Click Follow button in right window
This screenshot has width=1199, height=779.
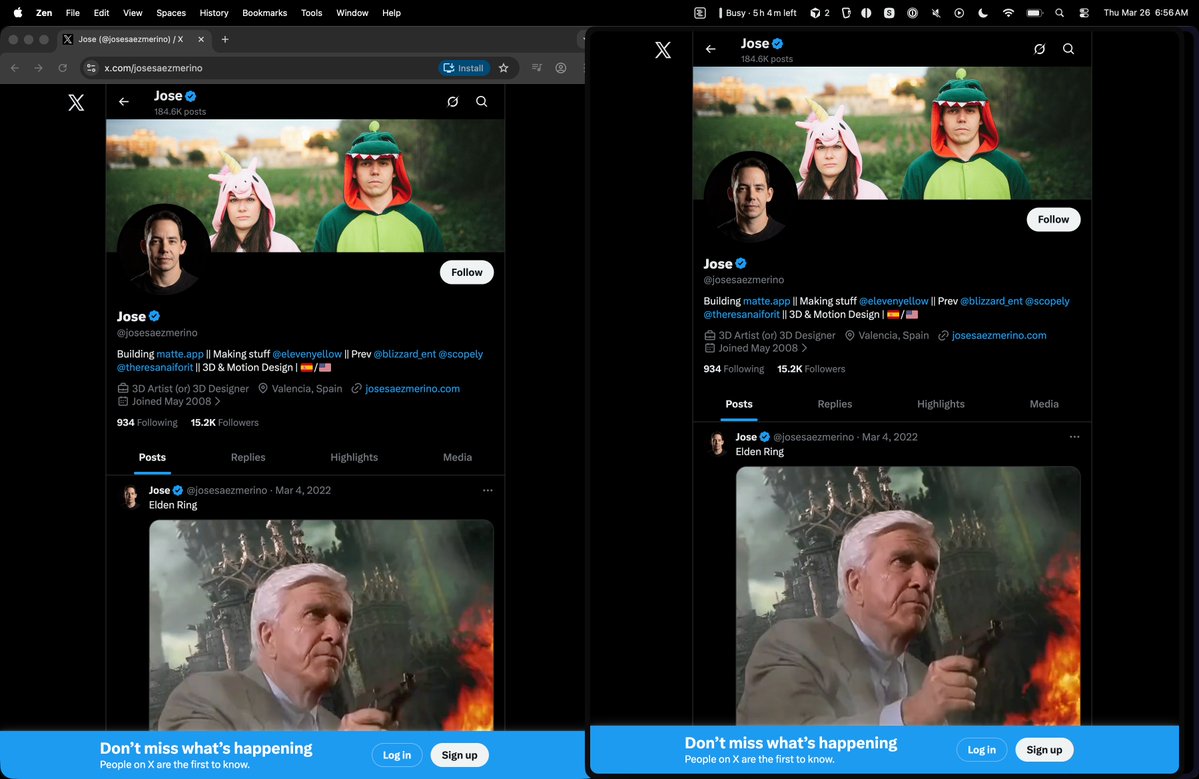pyautogui.click(x=1053, y=219)
